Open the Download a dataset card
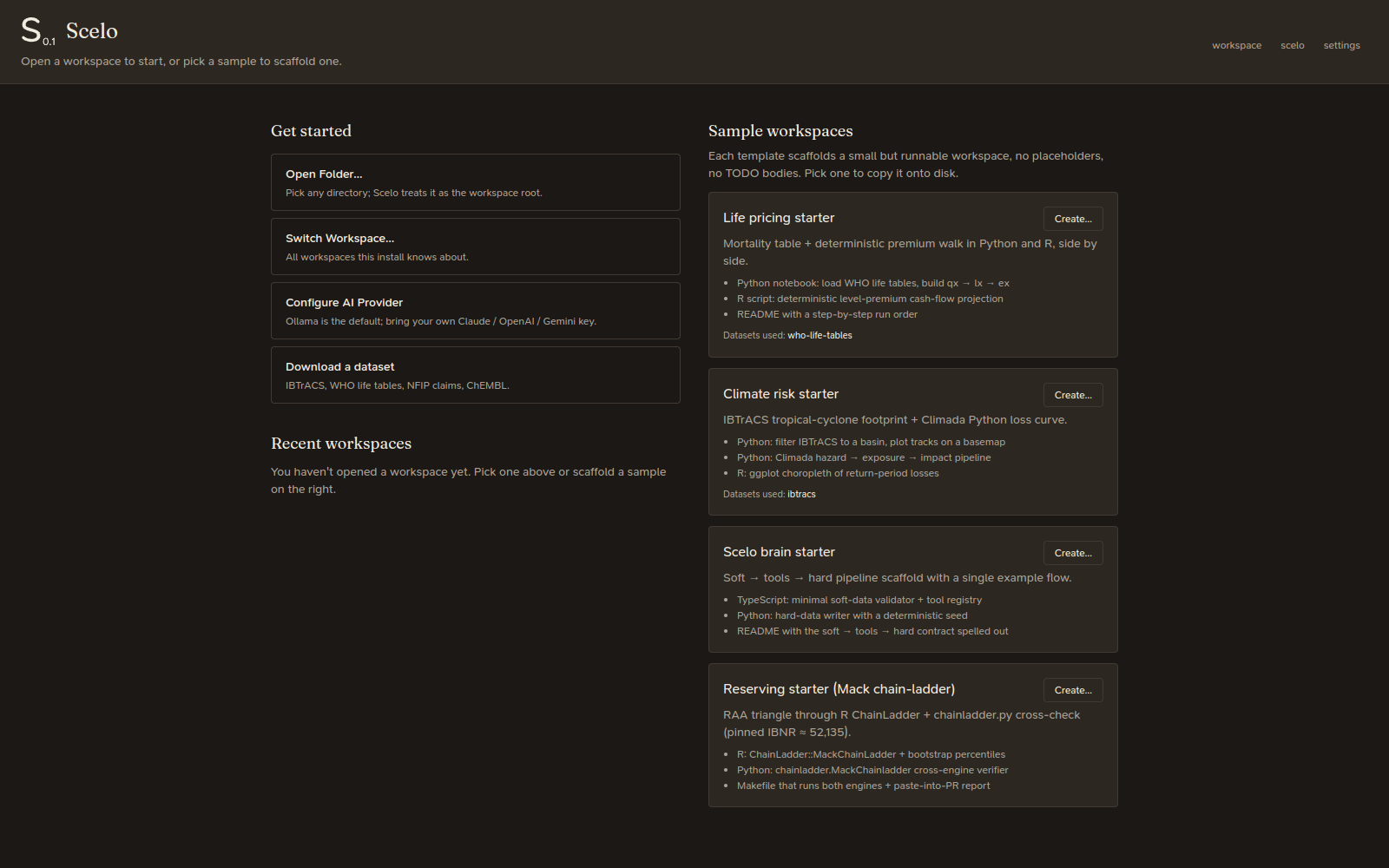This screenshot has height=868, width=1389. pos(475,375)
